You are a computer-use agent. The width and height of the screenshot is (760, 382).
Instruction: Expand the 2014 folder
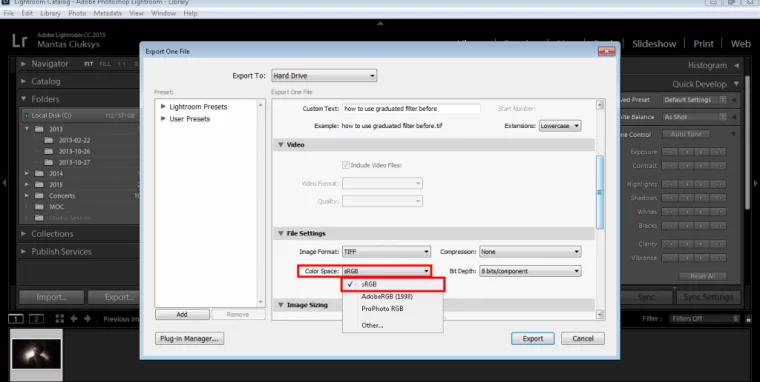[x=27, y=174]
